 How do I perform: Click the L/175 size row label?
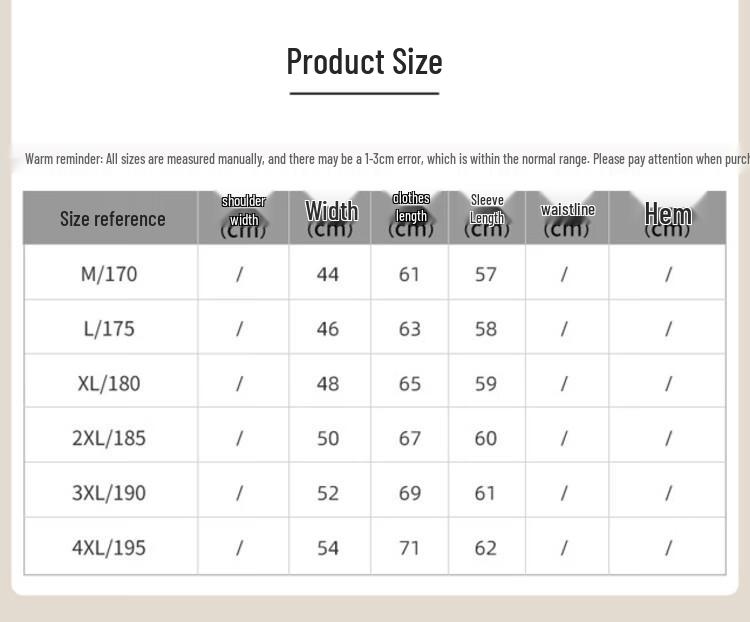[x=109, y=329]
